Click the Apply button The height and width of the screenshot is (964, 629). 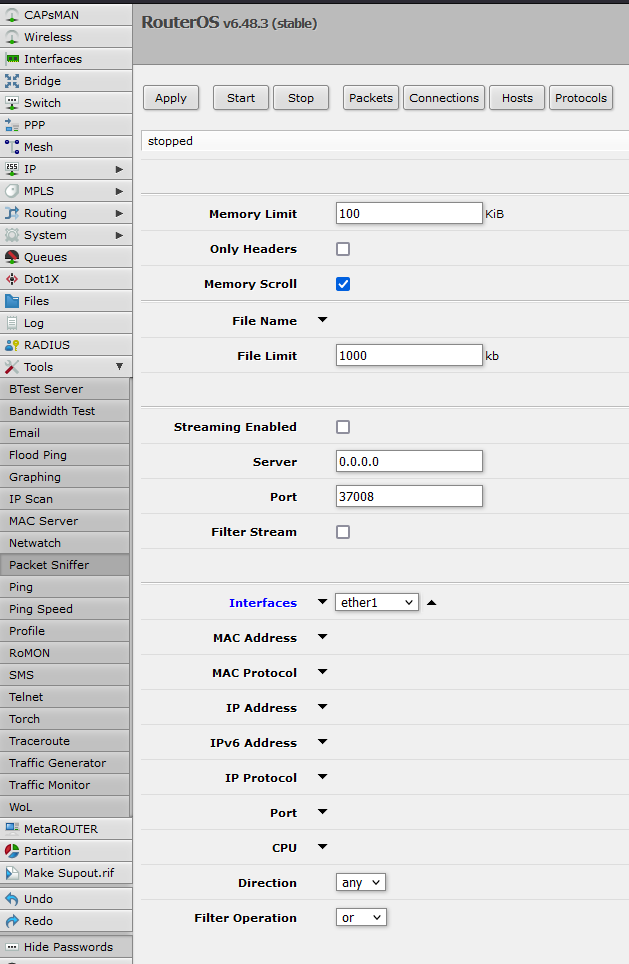pyautogui.click(x=171, y=98)
